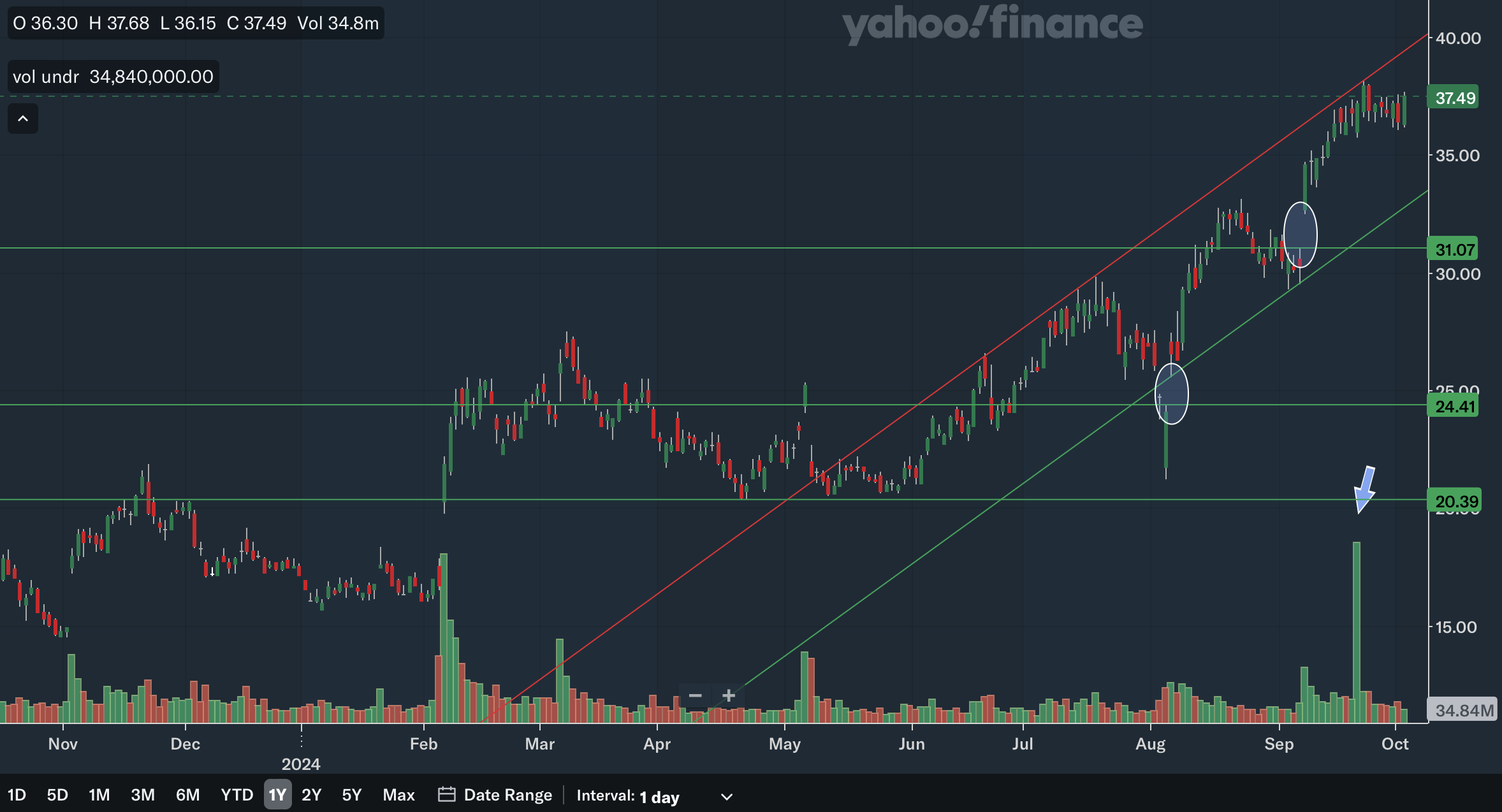The height and width of the screenshot is (812, 1502).
Task: Switch to the 3M time range
Action: [143, 795]
